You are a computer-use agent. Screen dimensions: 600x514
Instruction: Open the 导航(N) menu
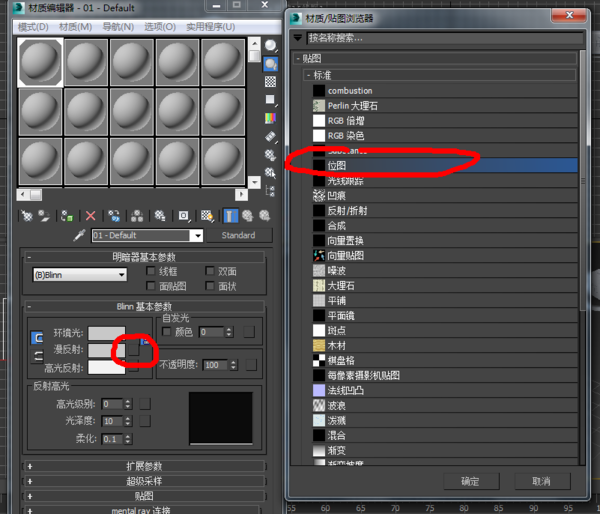point(118,27)
